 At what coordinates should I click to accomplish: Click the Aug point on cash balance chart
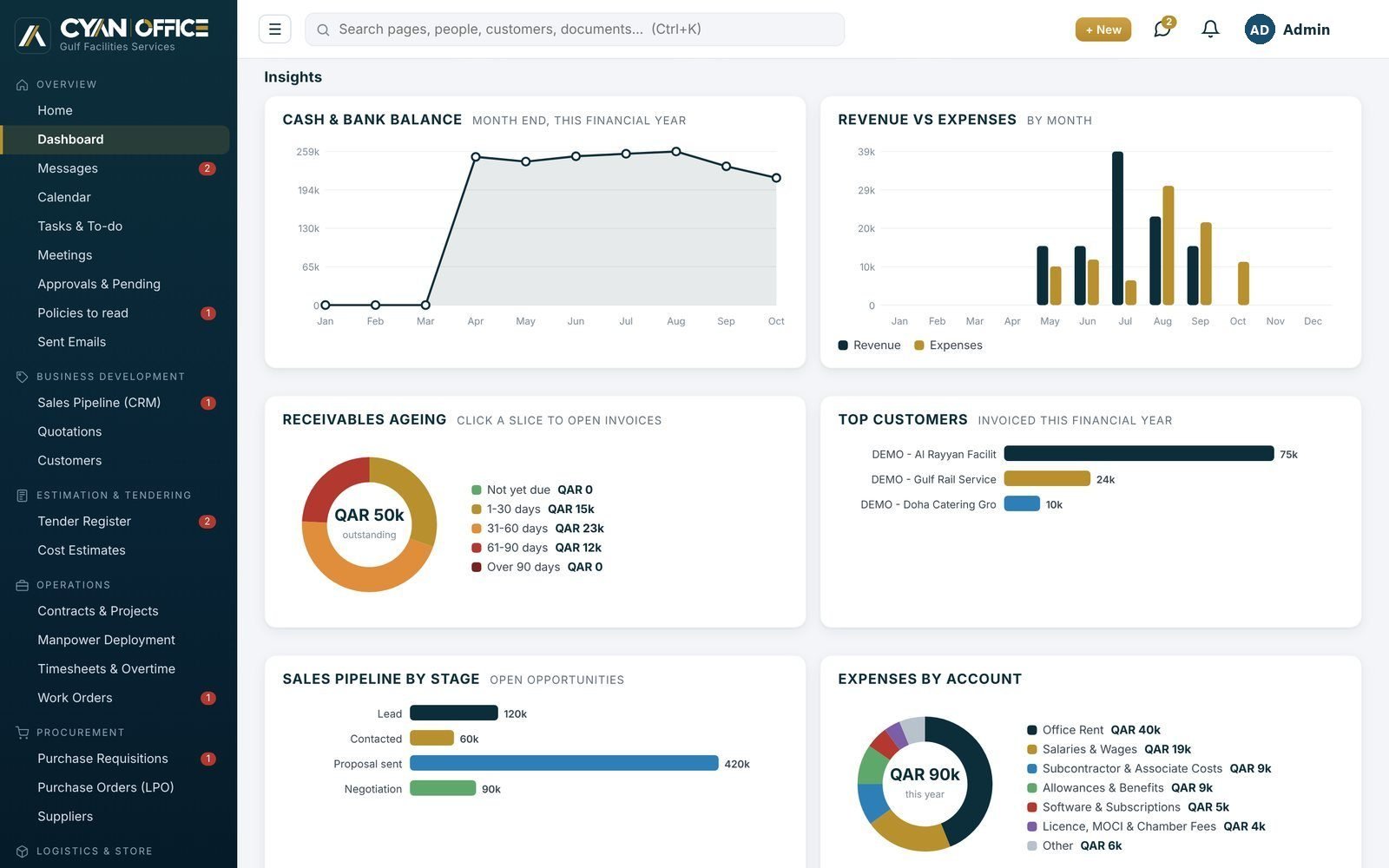[676, 151]
